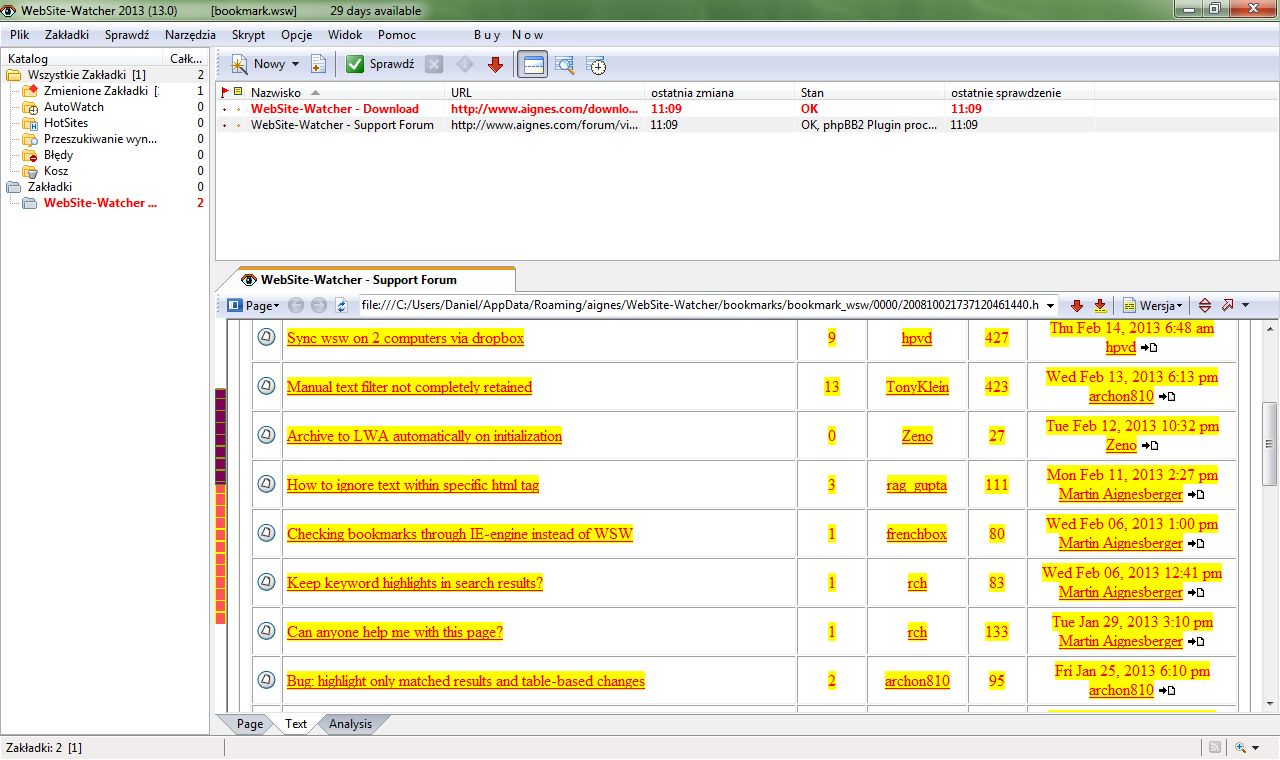Switch to the Analysis bottom tab

[350, 724]
